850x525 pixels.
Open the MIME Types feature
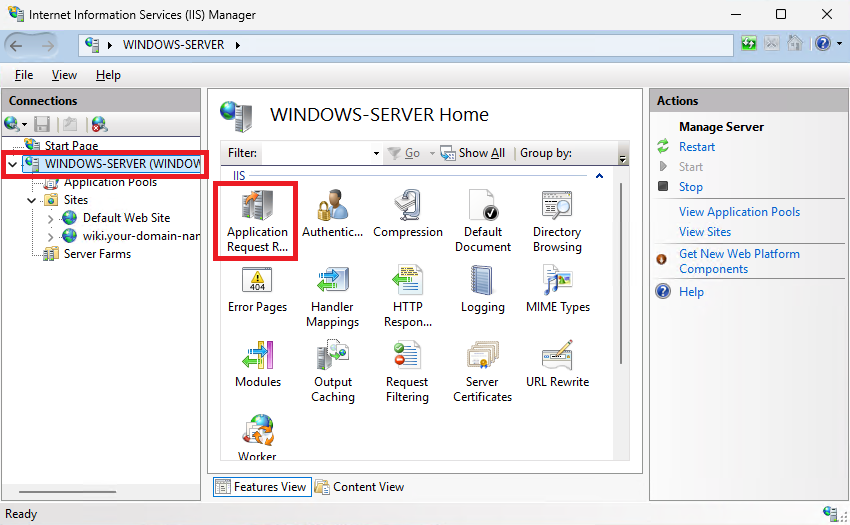tap(557, 289)
